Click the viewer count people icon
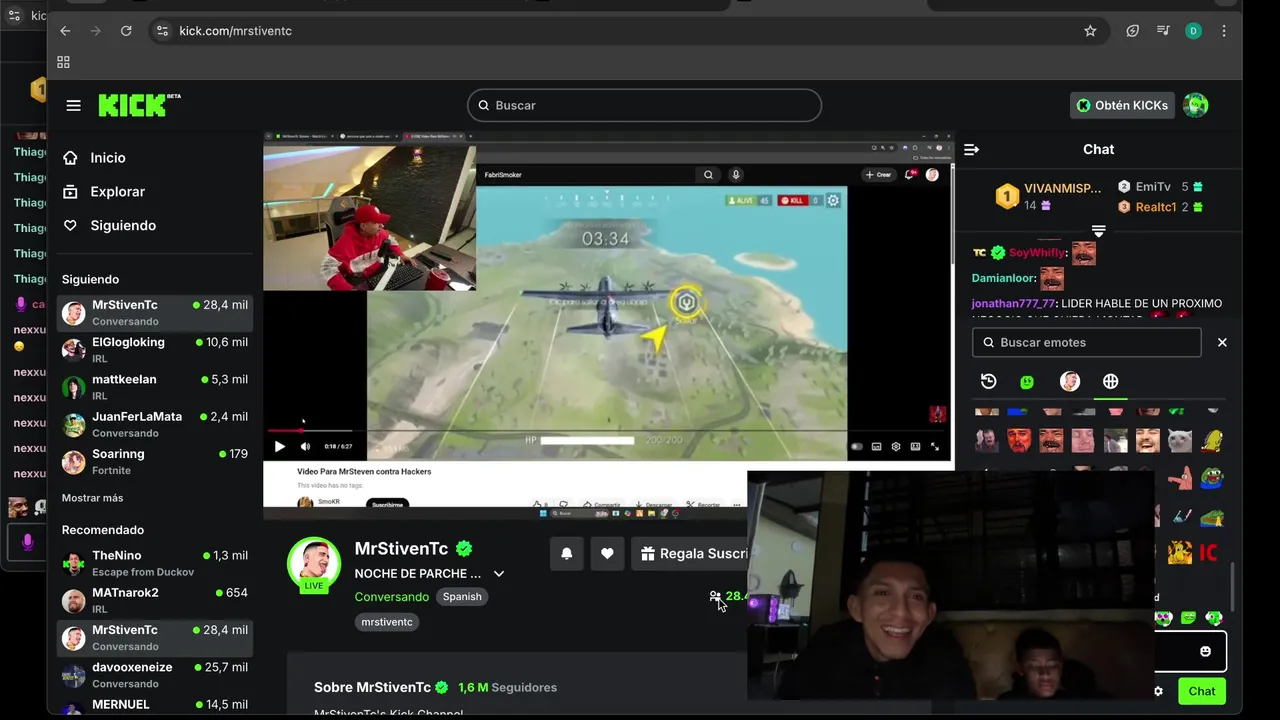Viewport: 1280px width, 720px height. pos(715,596)
